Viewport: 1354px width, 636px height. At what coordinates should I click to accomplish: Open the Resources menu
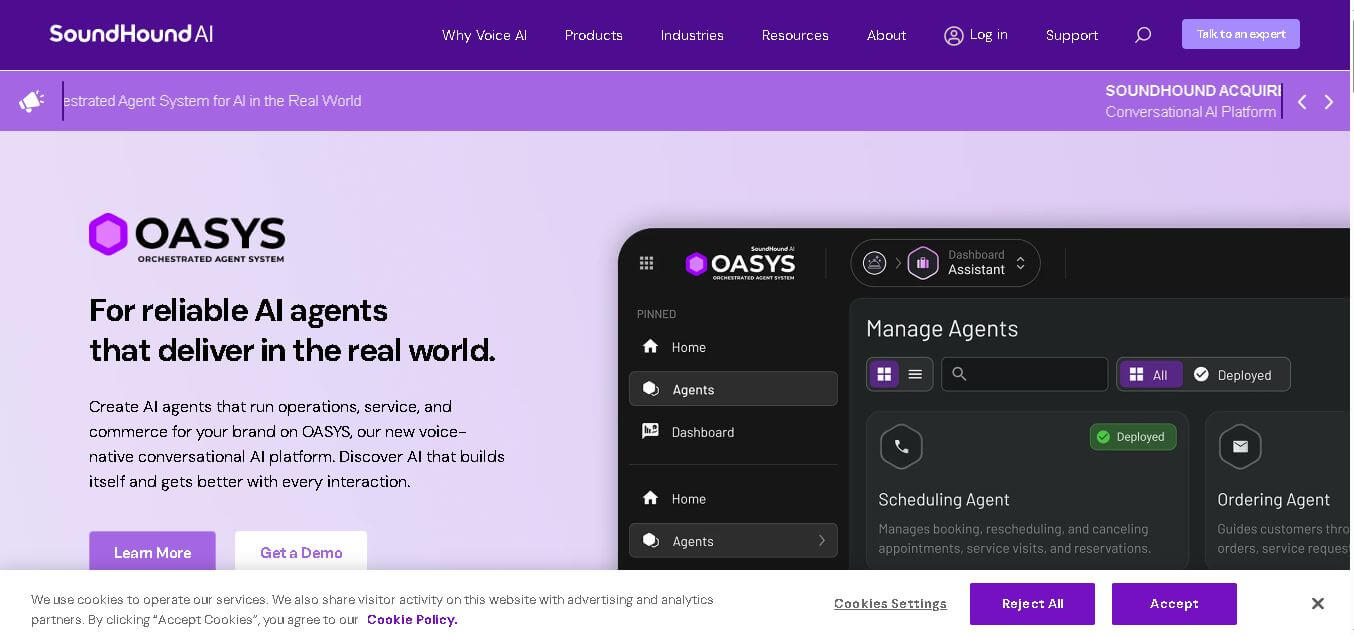pyautogui.click(x=795, y=35)
